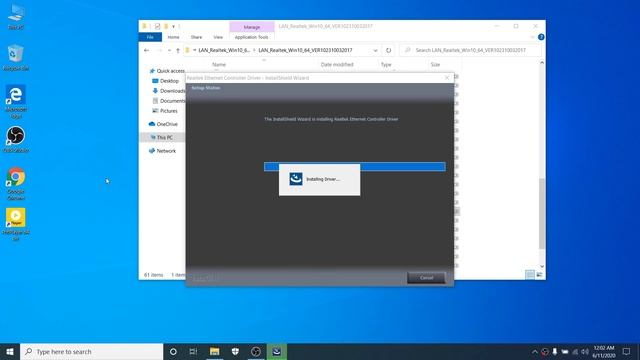The image size is (640, 360).
Task: Select the Manage contextual tab
Action: pos(252,27)
